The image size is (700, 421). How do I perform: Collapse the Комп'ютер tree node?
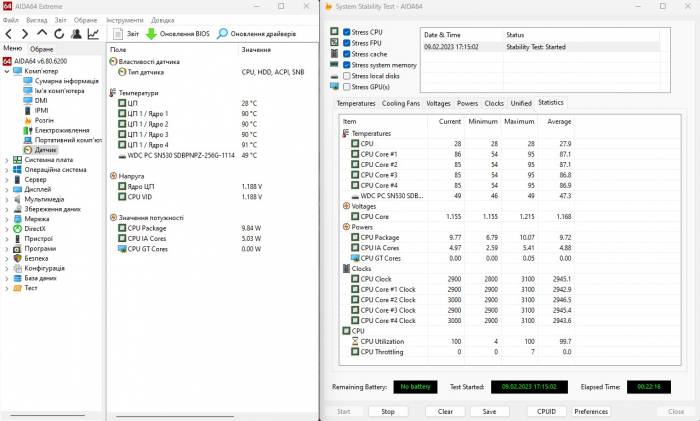click(x=7, y=71)
